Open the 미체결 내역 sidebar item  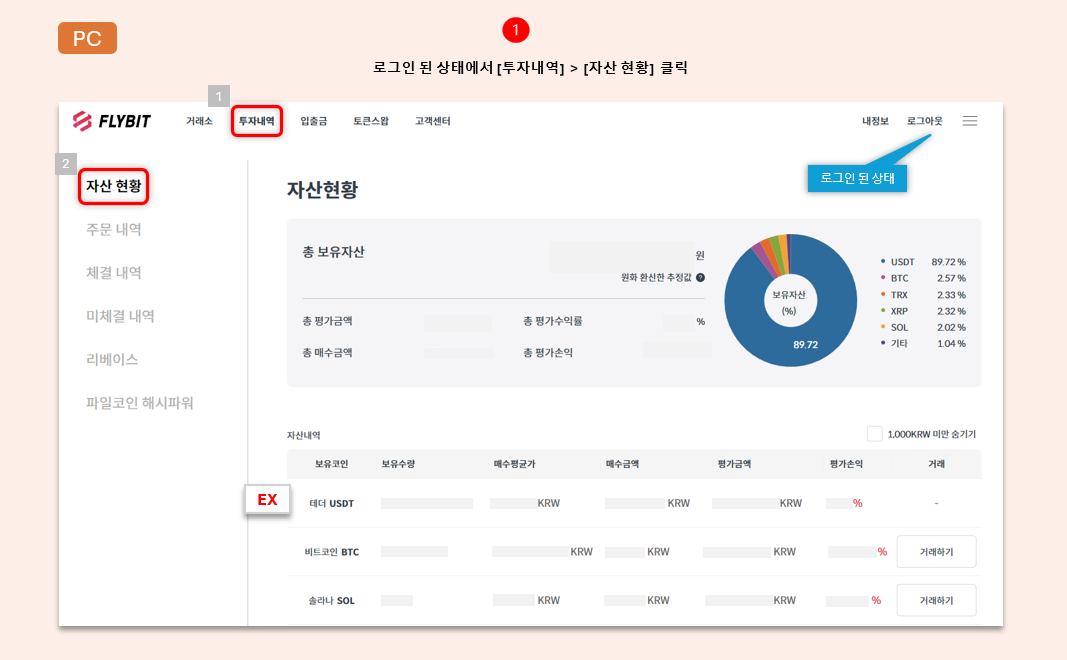click(118, 315)
